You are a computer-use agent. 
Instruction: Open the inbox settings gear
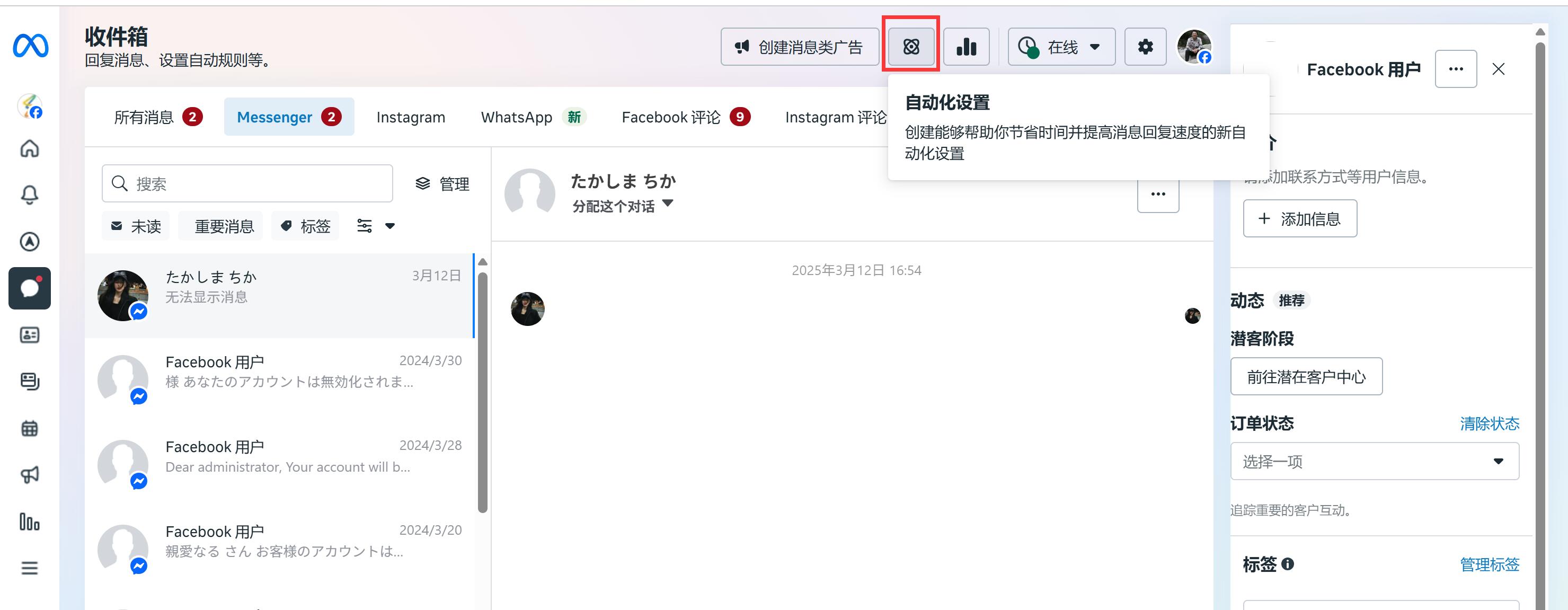1146,46
